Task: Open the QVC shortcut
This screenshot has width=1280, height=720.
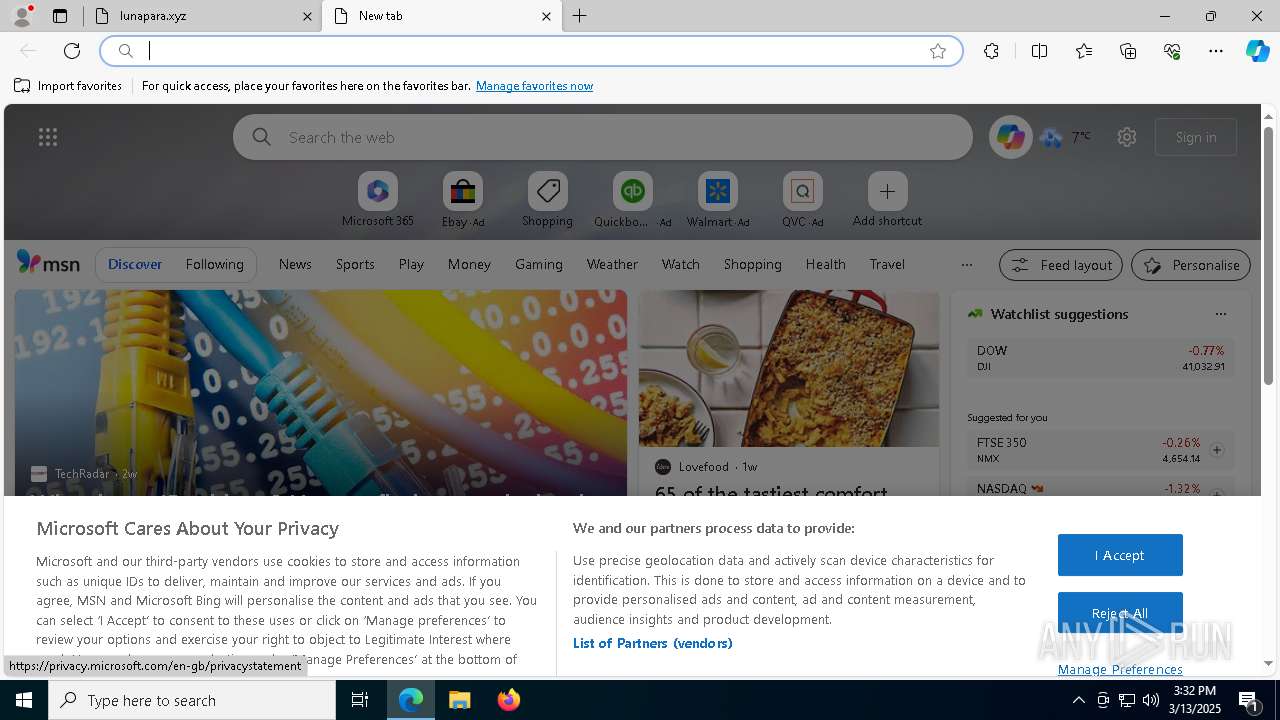Action: [x=802, y=200]
